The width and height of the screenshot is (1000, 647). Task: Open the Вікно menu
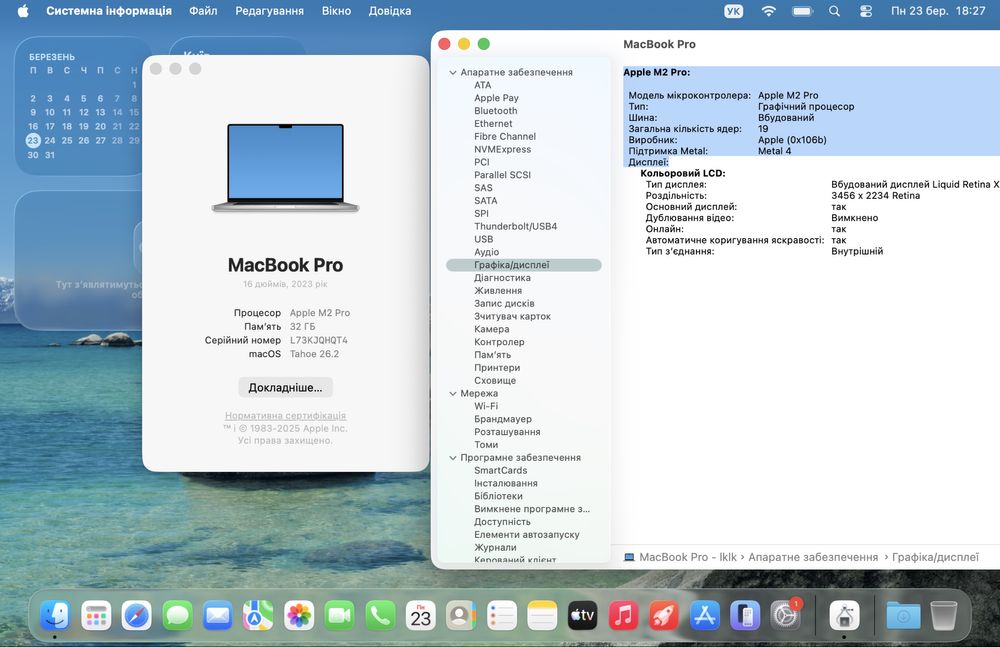pyautogui.click(x=336, y=11)
